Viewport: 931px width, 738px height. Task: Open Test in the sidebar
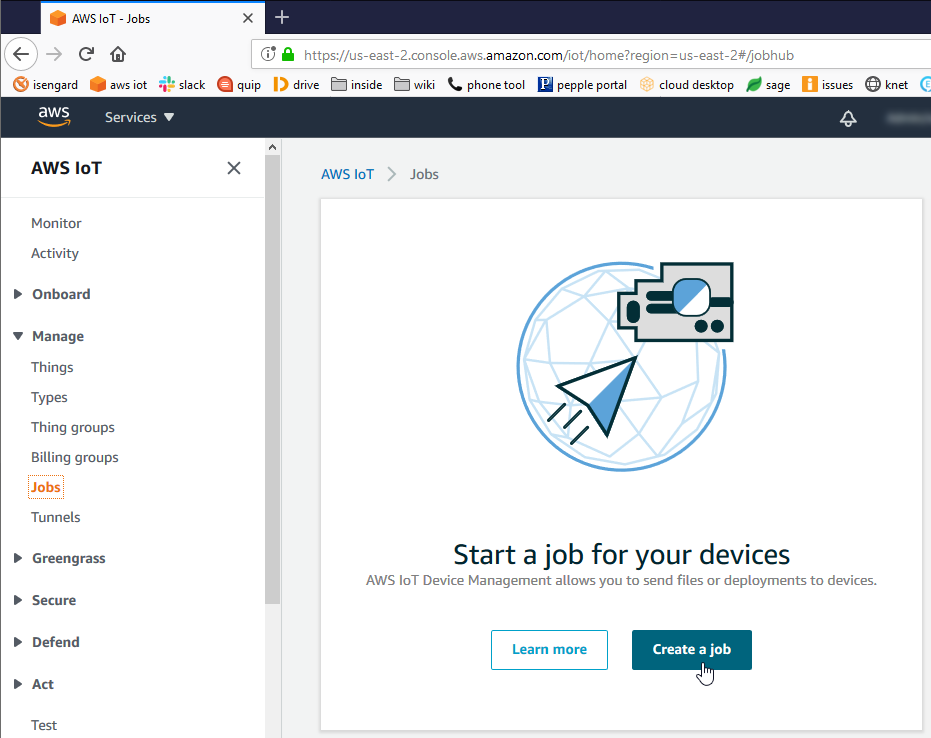click(44, 726)
